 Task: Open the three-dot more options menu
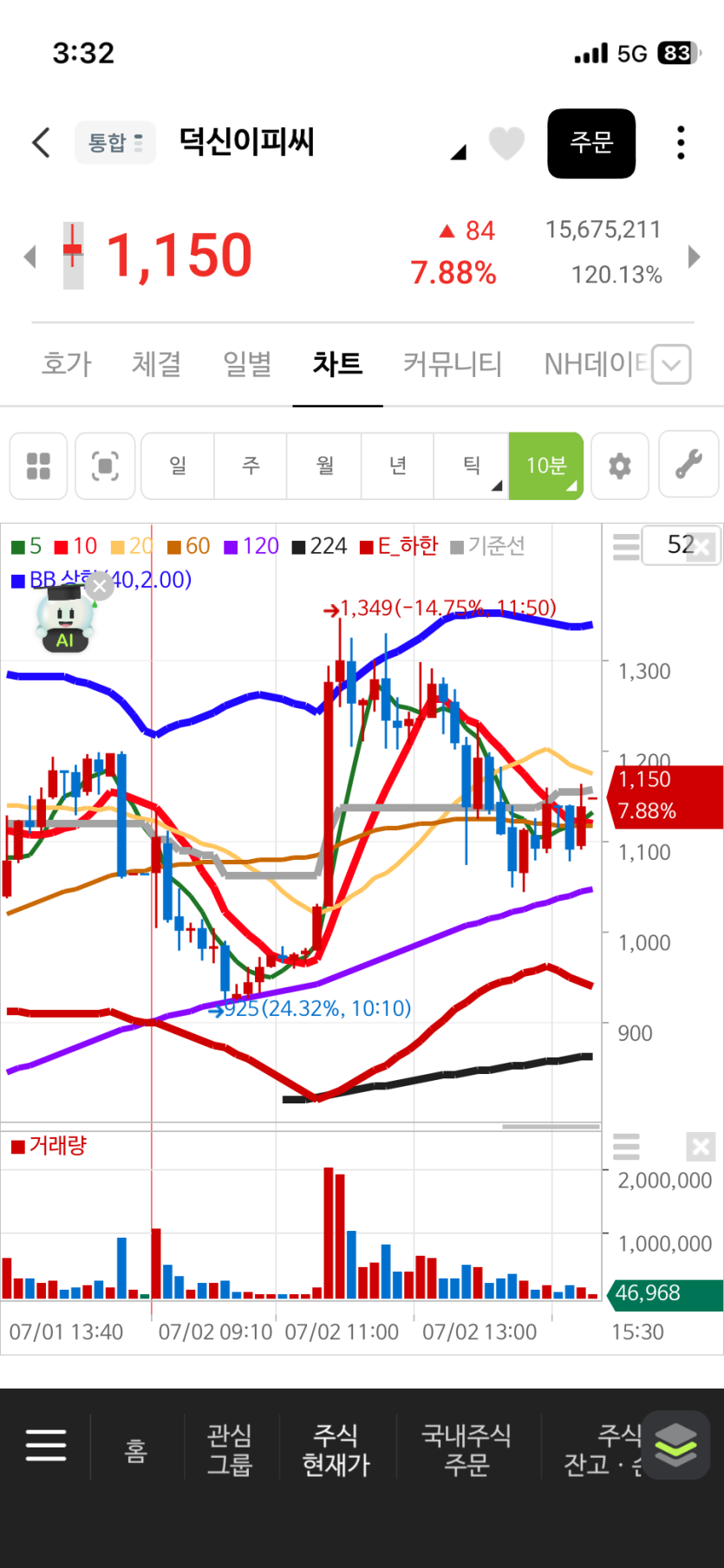point(681,143)
